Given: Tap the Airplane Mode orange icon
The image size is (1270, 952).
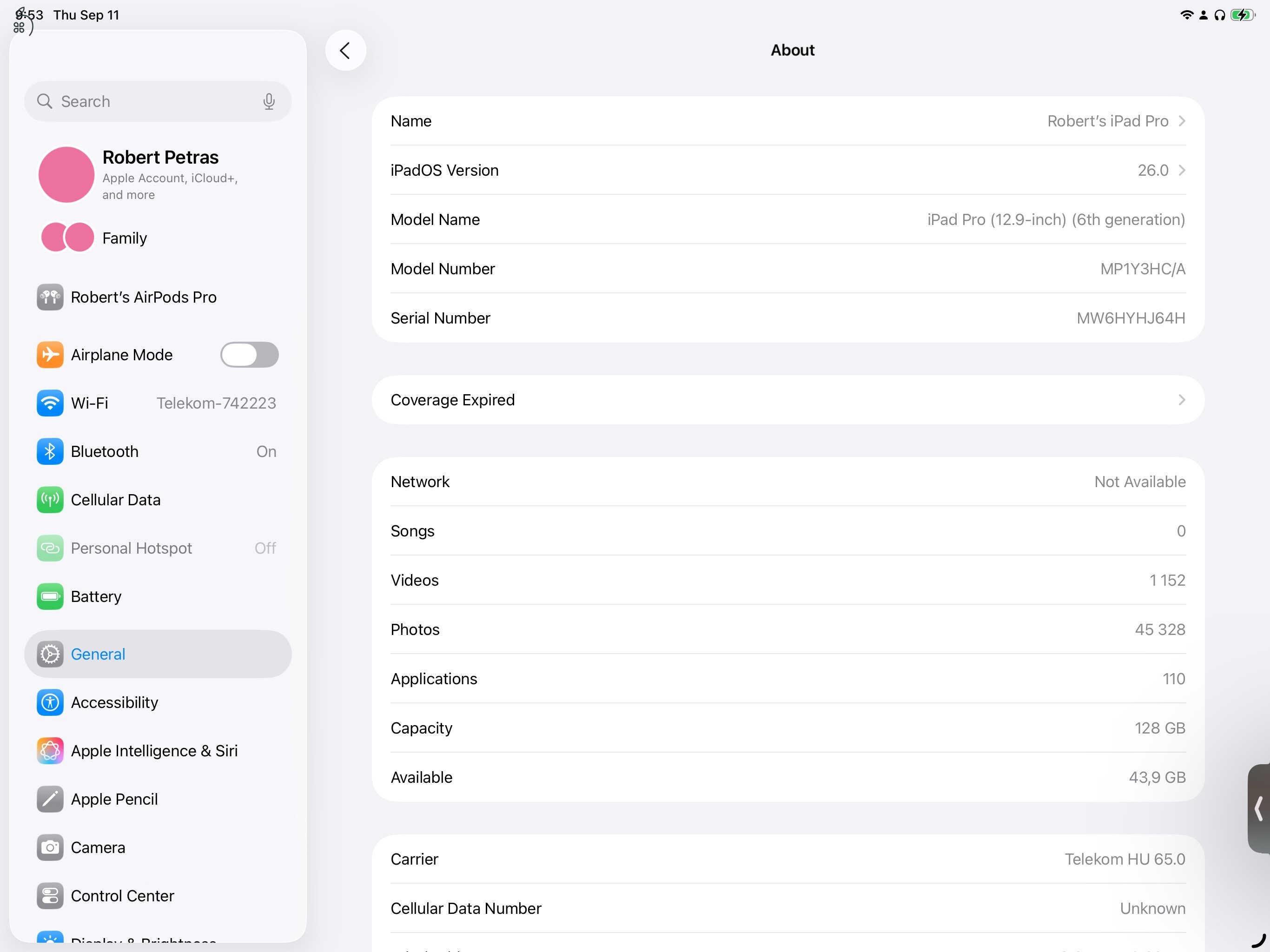Looking at the screenshot, I should [x=50, y=355].
